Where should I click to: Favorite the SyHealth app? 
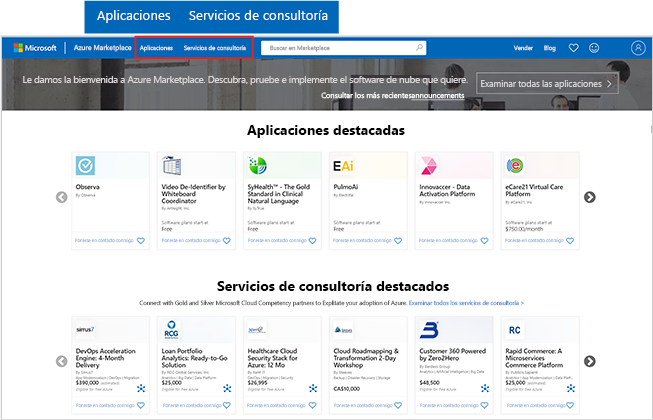pyautogui.click(x=312, y=241)
